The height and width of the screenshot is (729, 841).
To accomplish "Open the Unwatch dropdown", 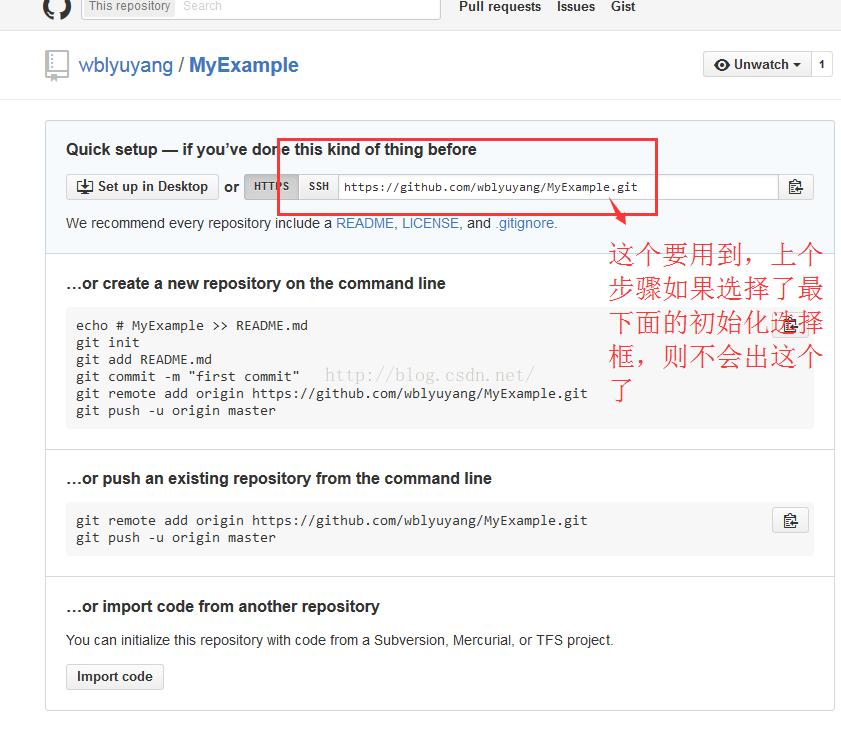I will tap(757, 64).
